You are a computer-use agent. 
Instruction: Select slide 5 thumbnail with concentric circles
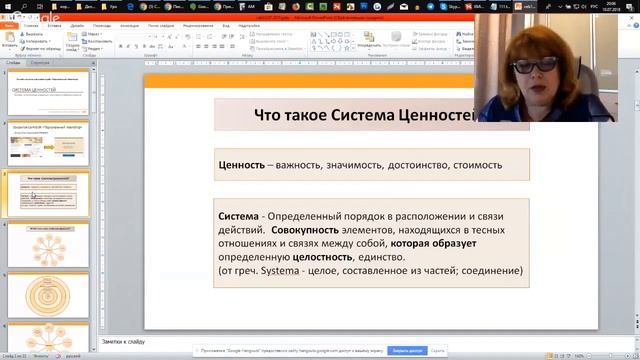point(48,295)
